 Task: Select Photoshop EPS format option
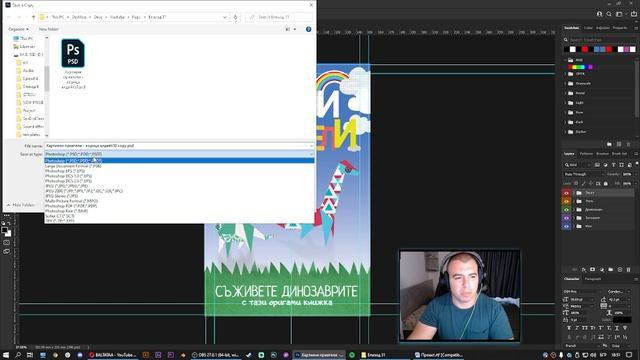pyautogui.click(x=179, y=171)
